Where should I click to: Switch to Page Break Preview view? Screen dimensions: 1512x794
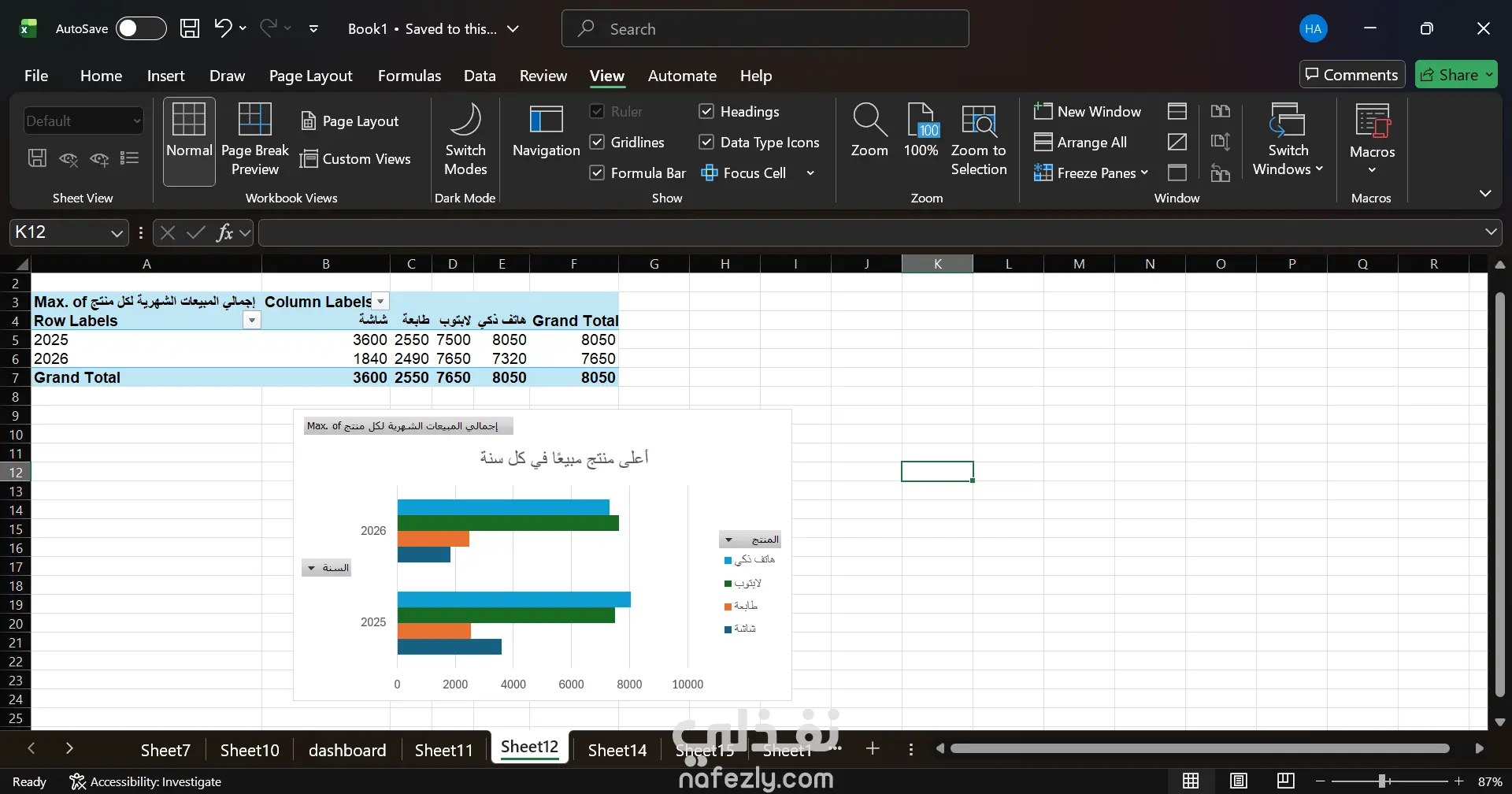click(x=254, y=140)
